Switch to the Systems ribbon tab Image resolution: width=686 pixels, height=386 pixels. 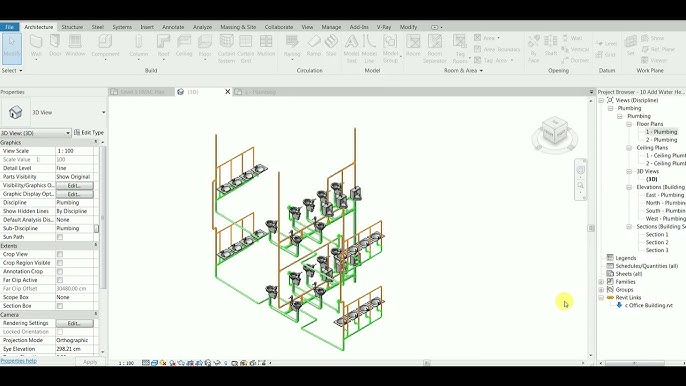point(122,27)
